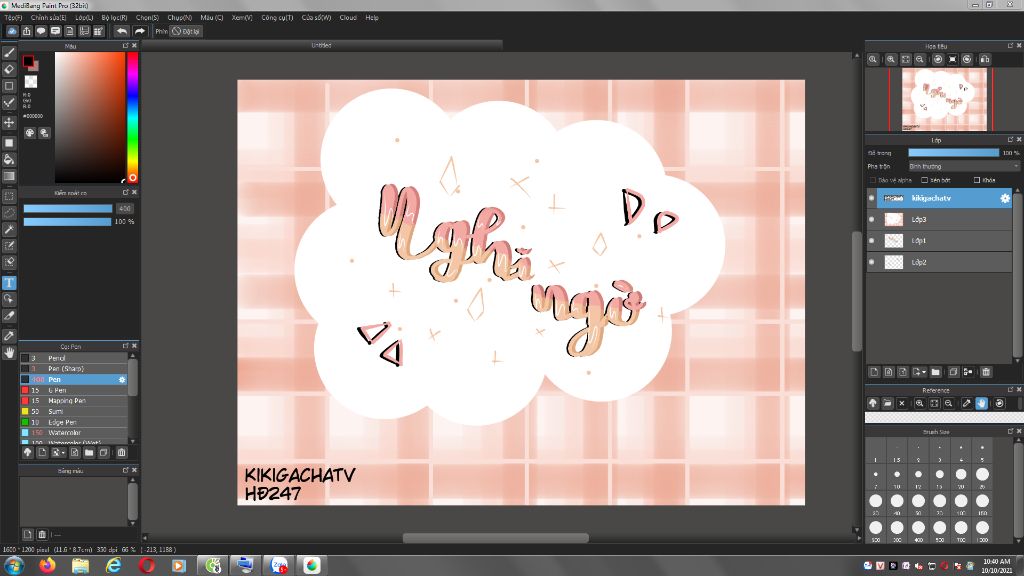Select the rectangular Select tool

(9, 196)
